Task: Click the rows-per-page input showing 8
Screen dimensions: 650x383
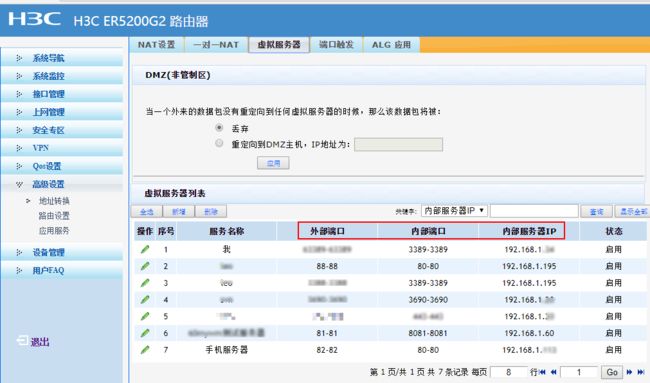Action: [x=509, y=372]
